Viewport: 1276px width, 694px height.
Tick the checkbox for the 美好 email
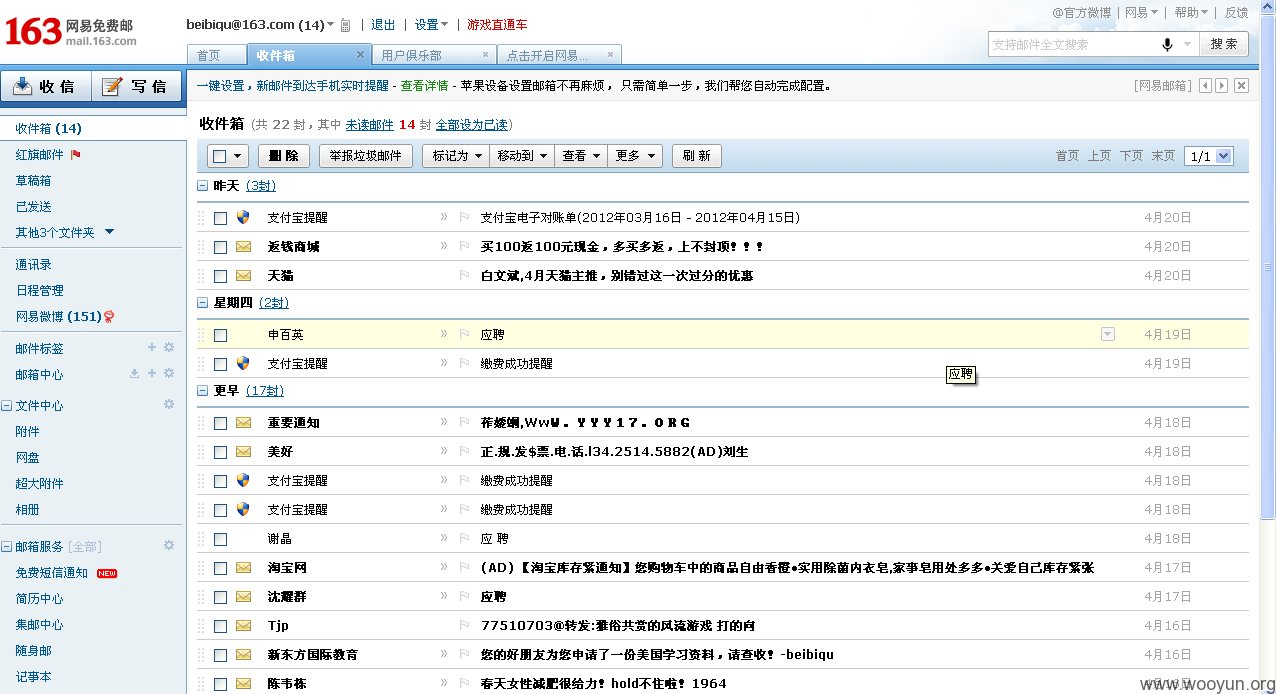pos(220,452)
